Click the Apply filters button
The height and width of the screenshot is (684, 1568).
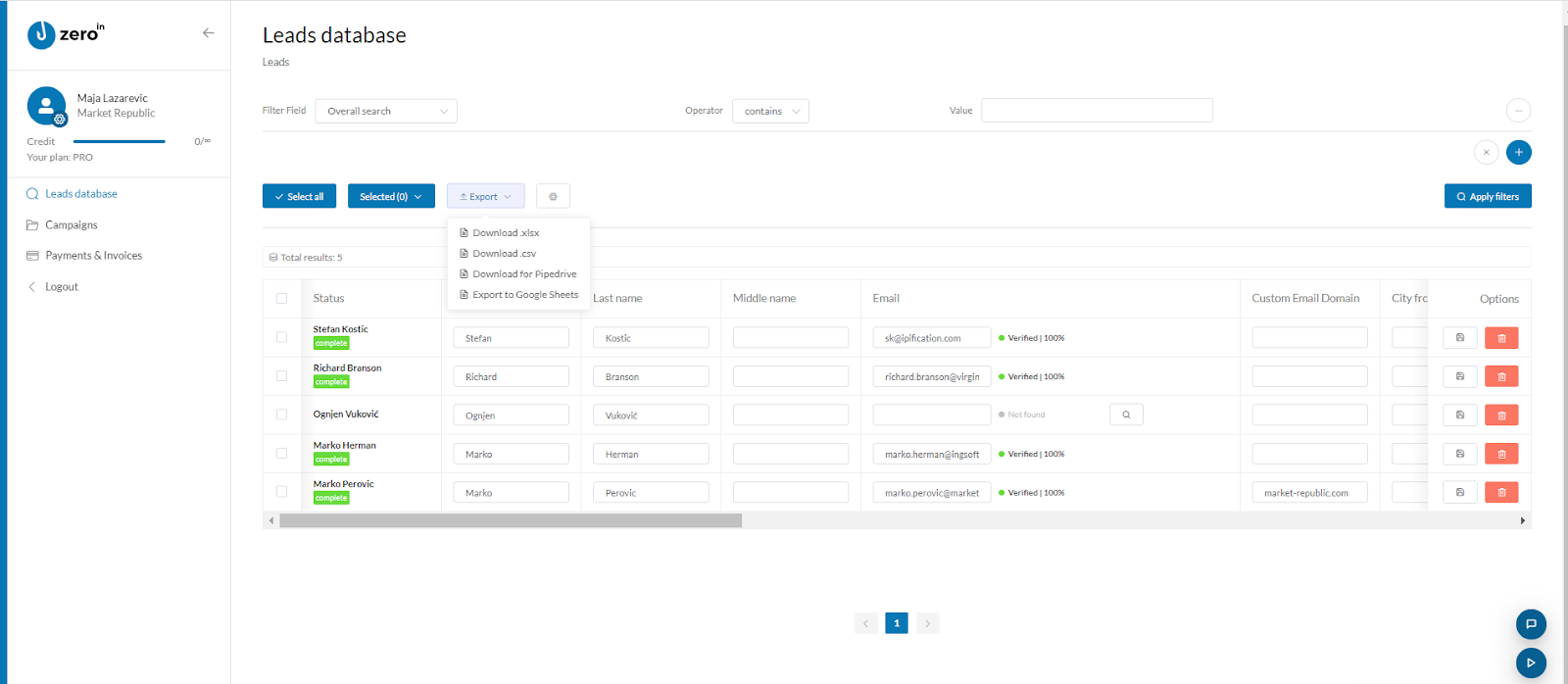coord(1488,197)
